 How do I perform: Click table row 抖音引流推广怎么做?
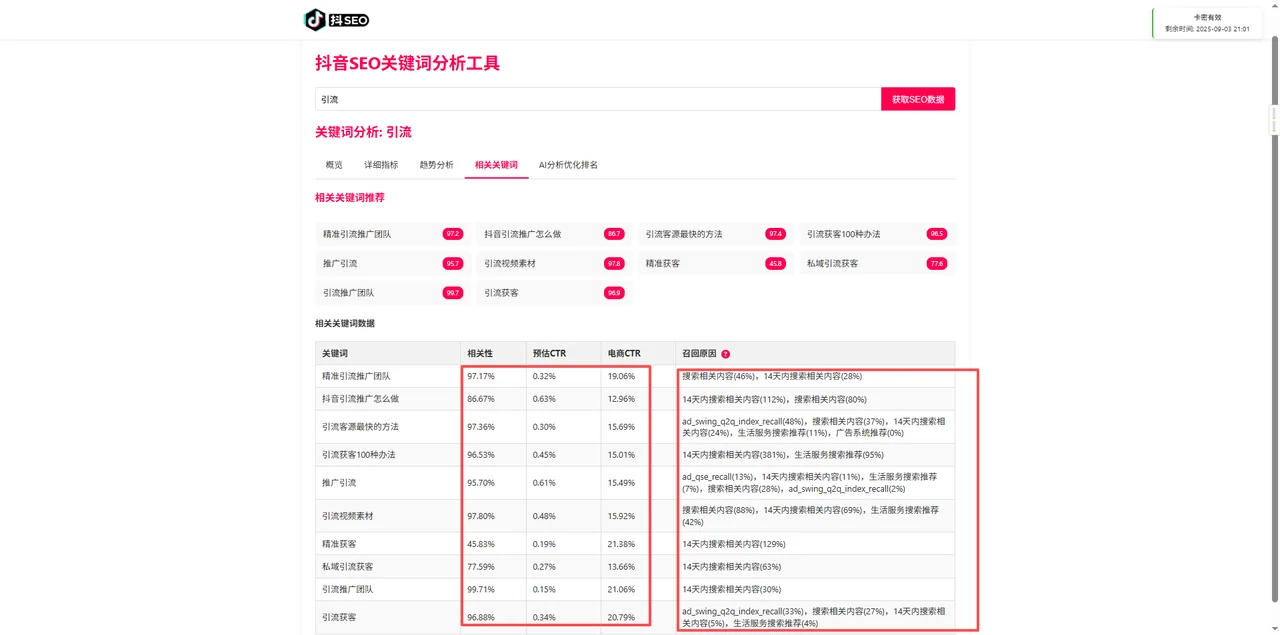[635, 399]
